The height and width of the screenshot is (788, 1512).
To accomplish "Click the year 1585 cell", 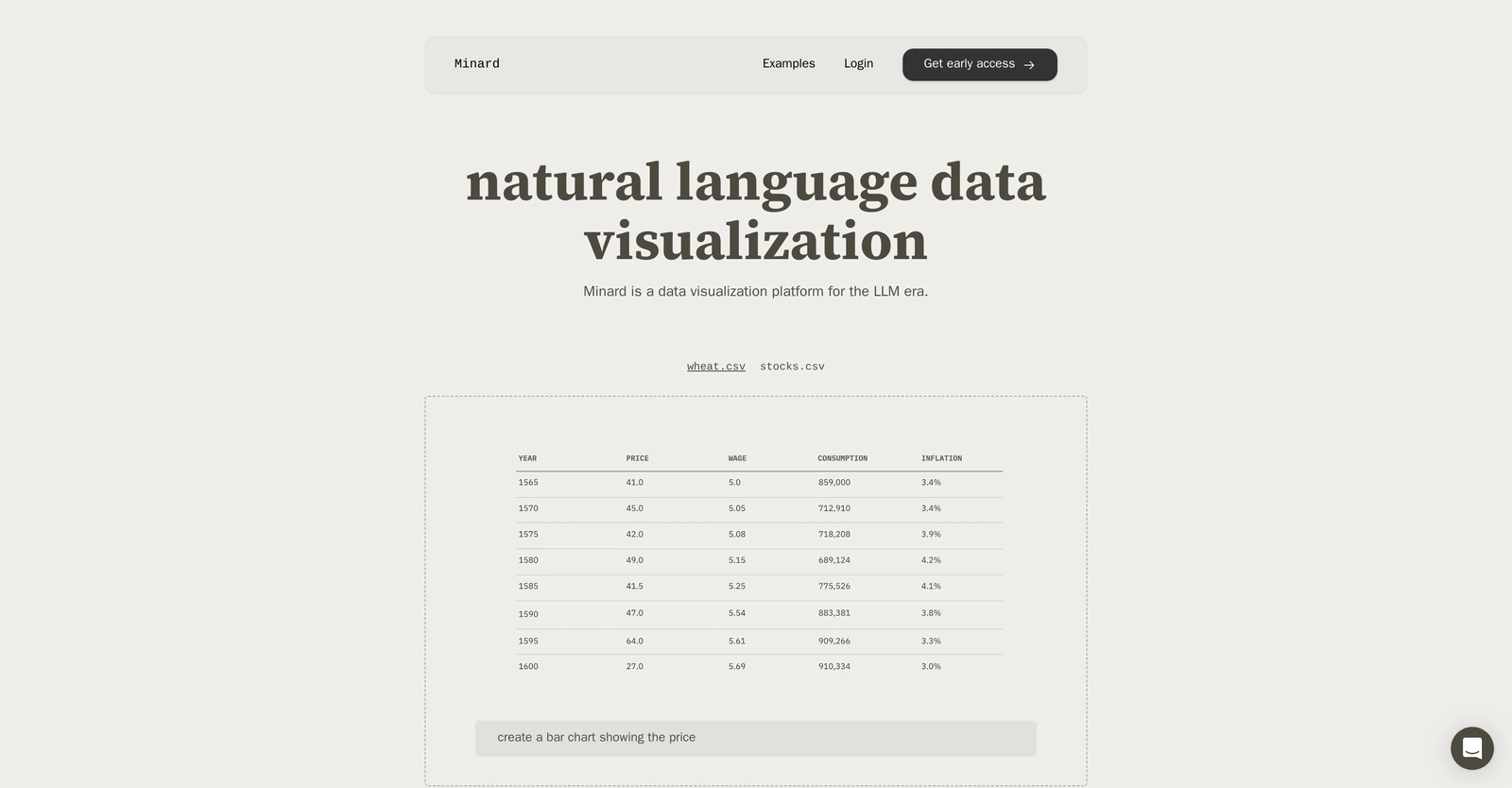I will [528, 587].
